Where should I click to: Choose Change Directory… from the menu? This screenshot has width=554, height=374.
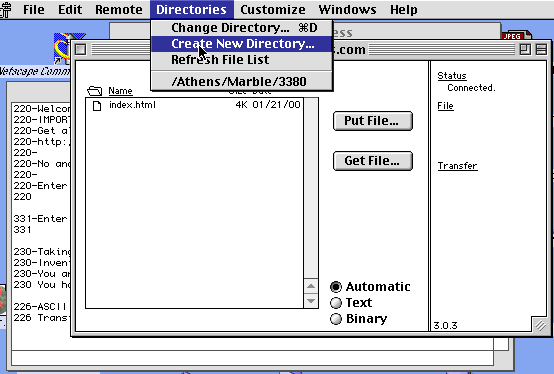(242, 28)
